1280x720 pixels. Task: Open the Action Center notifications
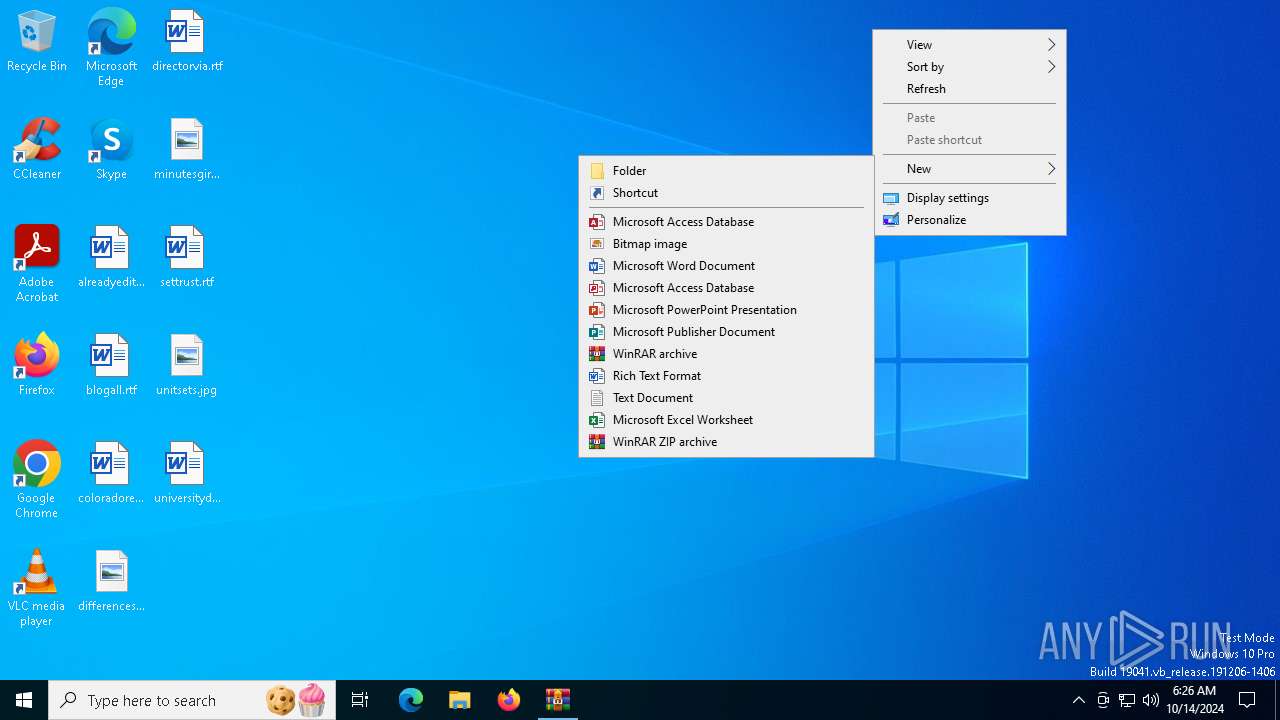coord(1247,700)
